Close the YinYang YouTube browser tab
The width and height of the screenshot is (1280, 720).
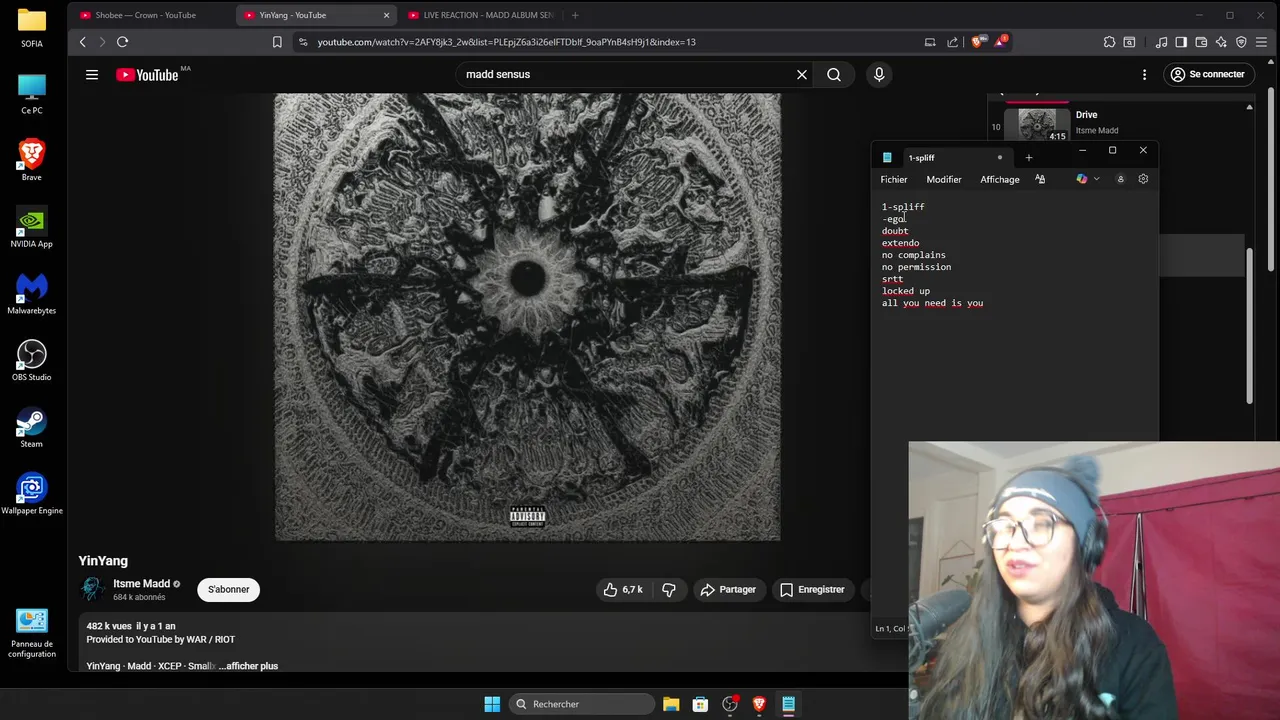386,15
